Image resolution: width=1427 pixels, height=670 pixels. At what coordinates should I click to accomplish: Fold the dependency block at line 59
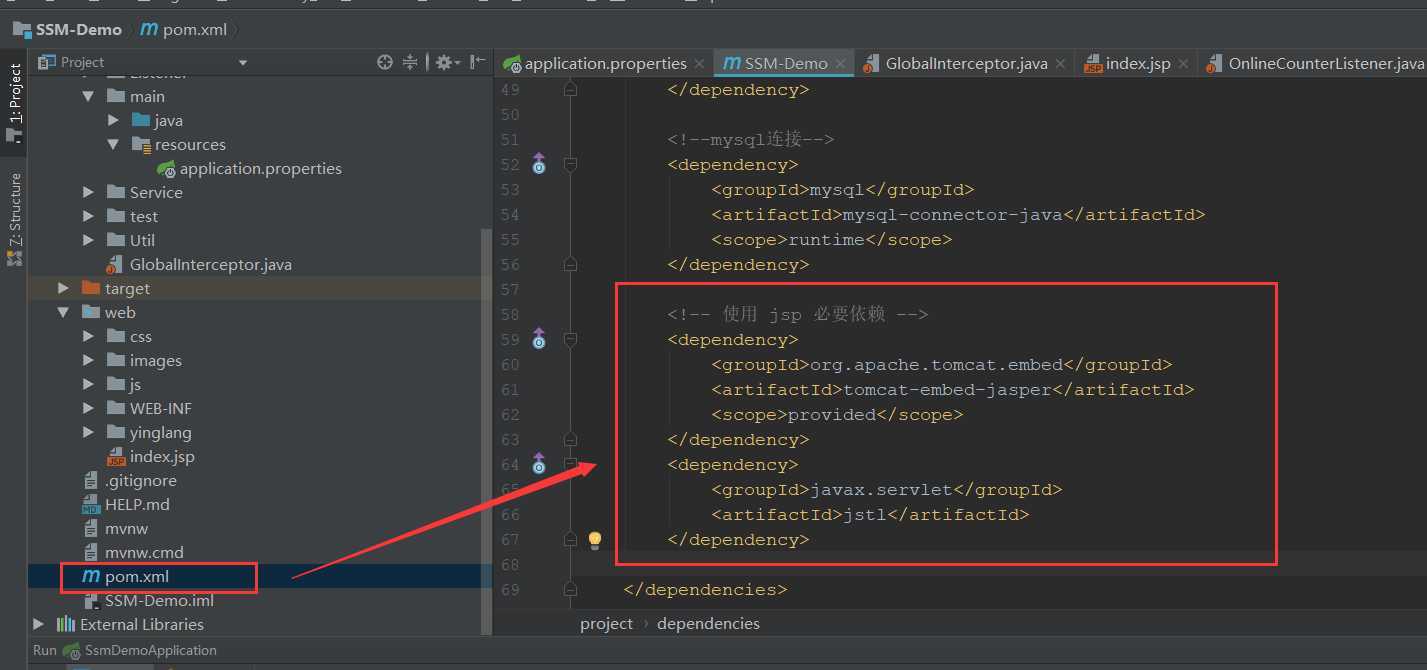[x=570, y=339]
